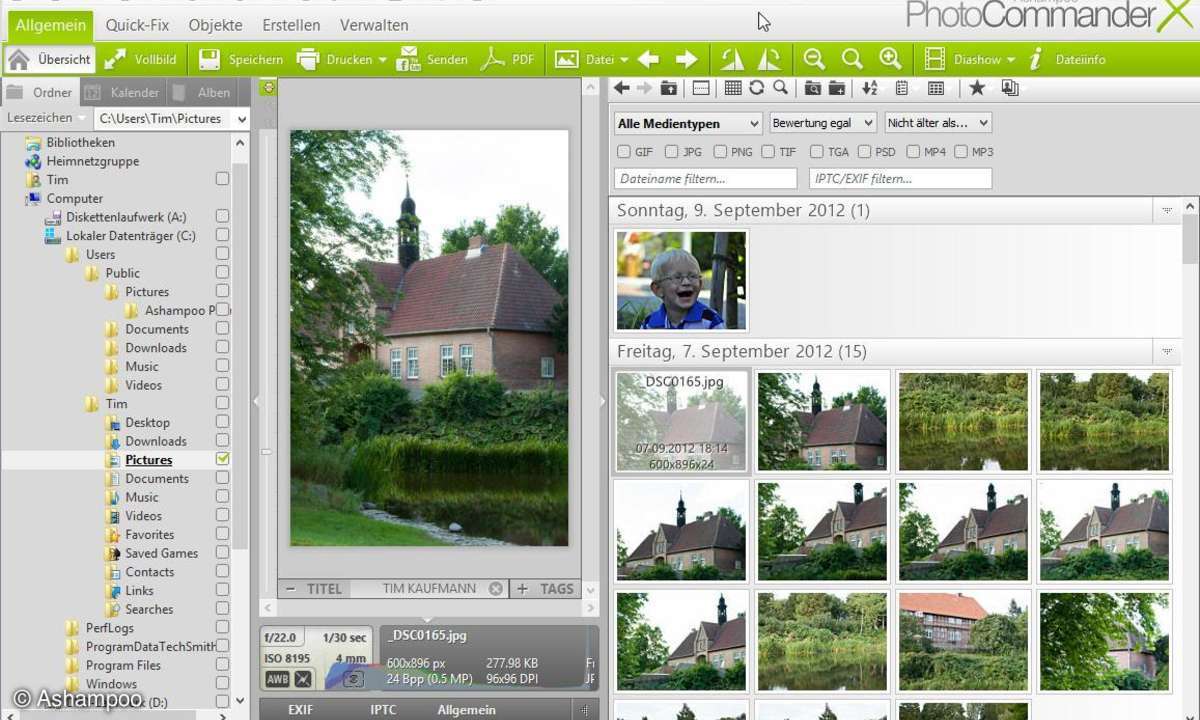Collapse the TITEL field with minus

[x=290, y=589]
